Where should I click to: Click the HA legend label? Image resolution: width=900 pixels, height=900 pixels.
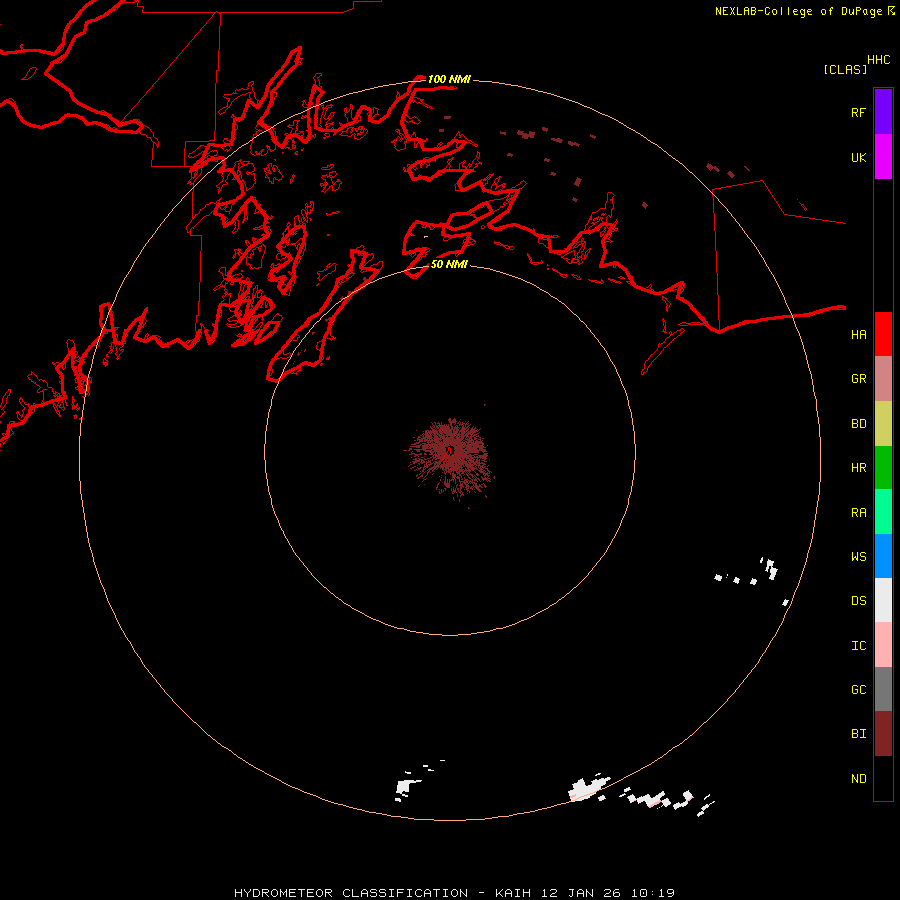[x=858, y=334]
